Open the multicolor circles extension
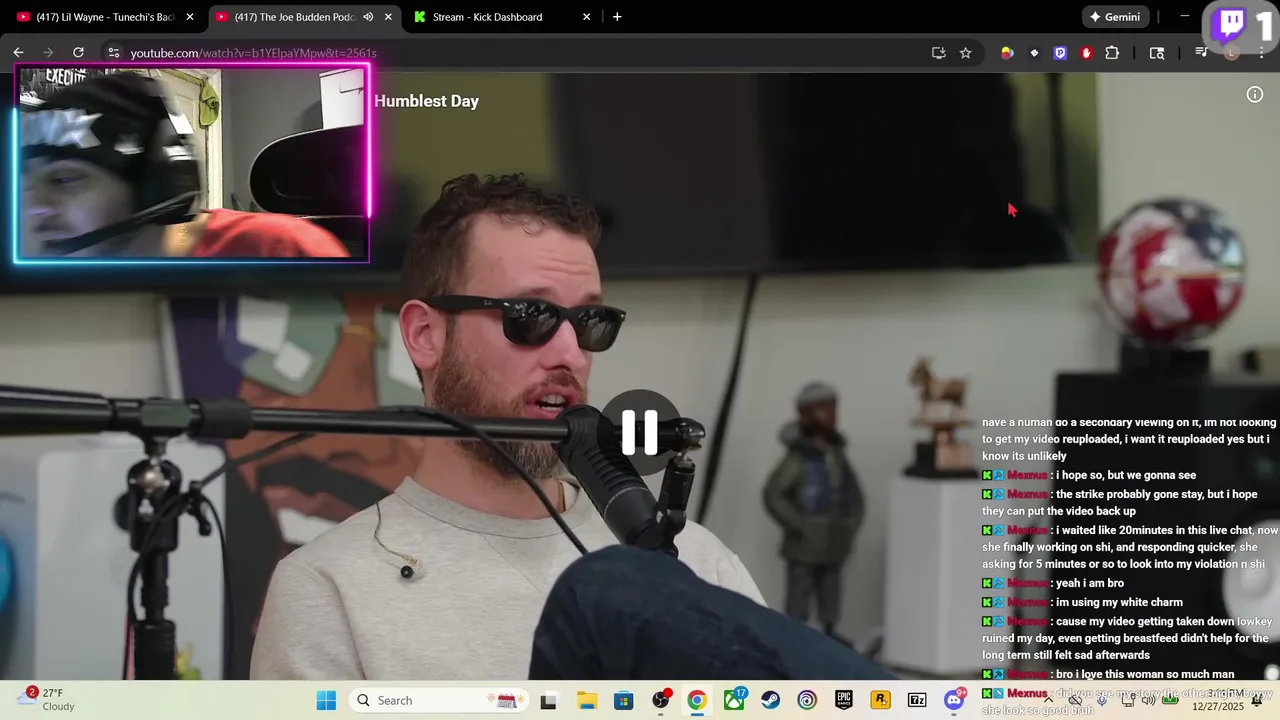The height and width of the screenshot is (720, 1280). pyautogui.click(x=1007, y=53)
